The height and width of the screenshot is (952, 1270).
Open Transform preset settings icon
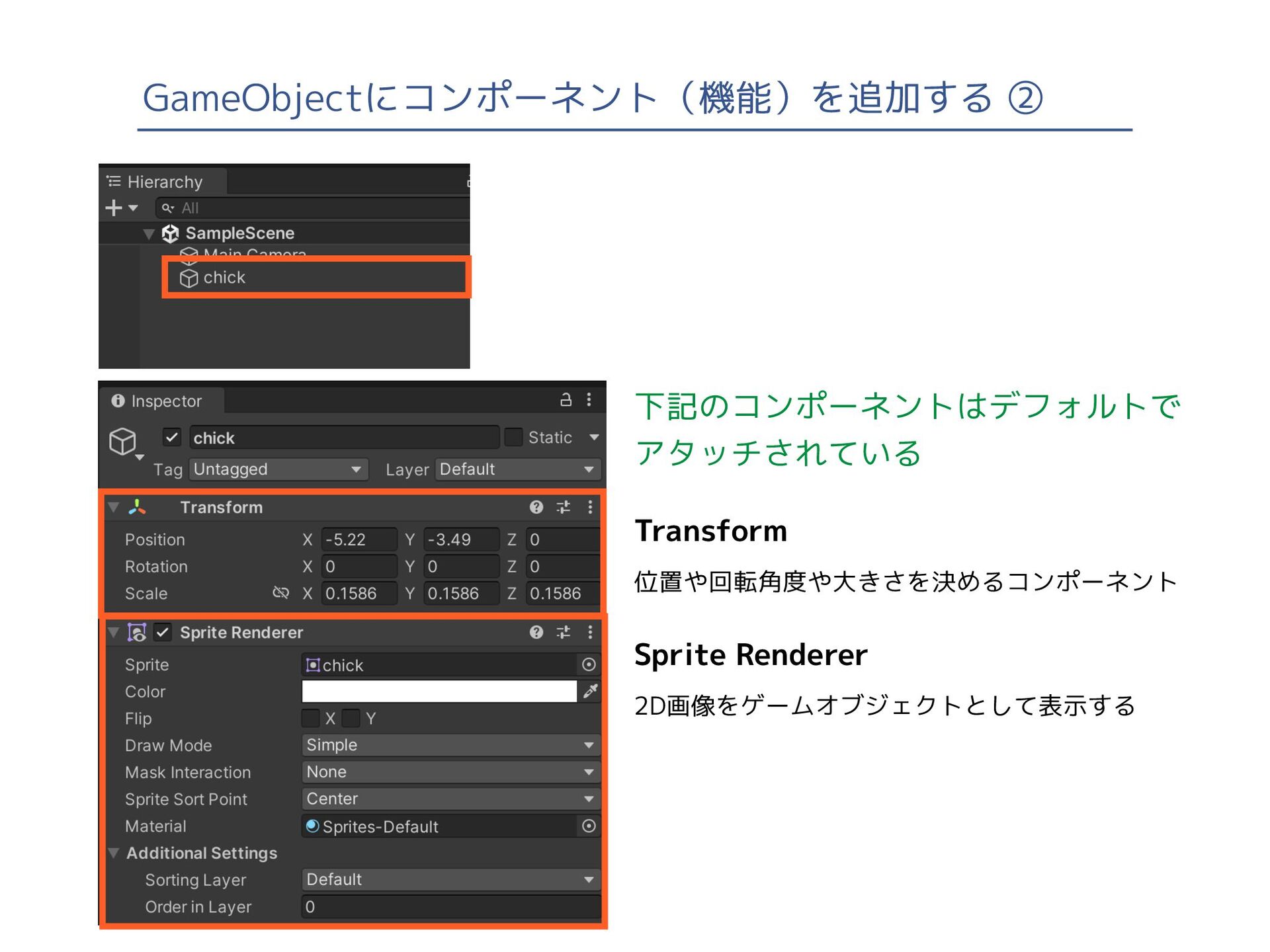[564, 507]
